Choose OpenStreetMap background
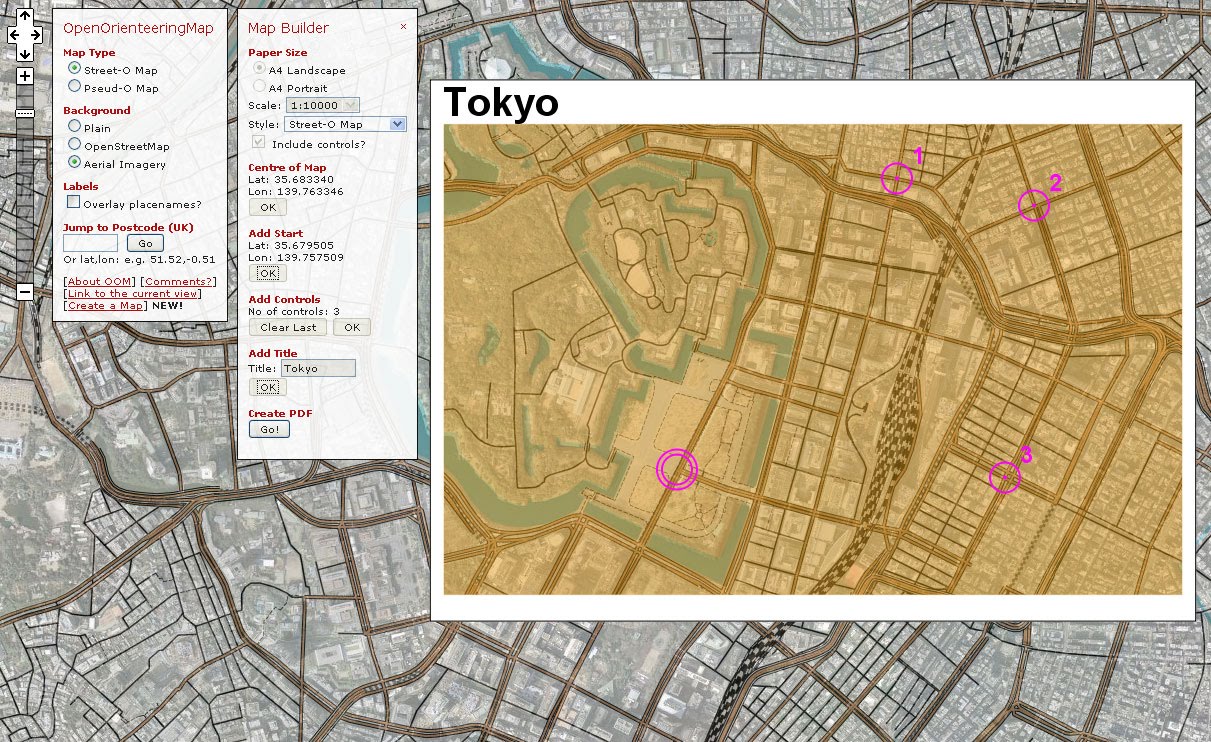This screenshot has width=1211, height=742. (x=74, y=145)
